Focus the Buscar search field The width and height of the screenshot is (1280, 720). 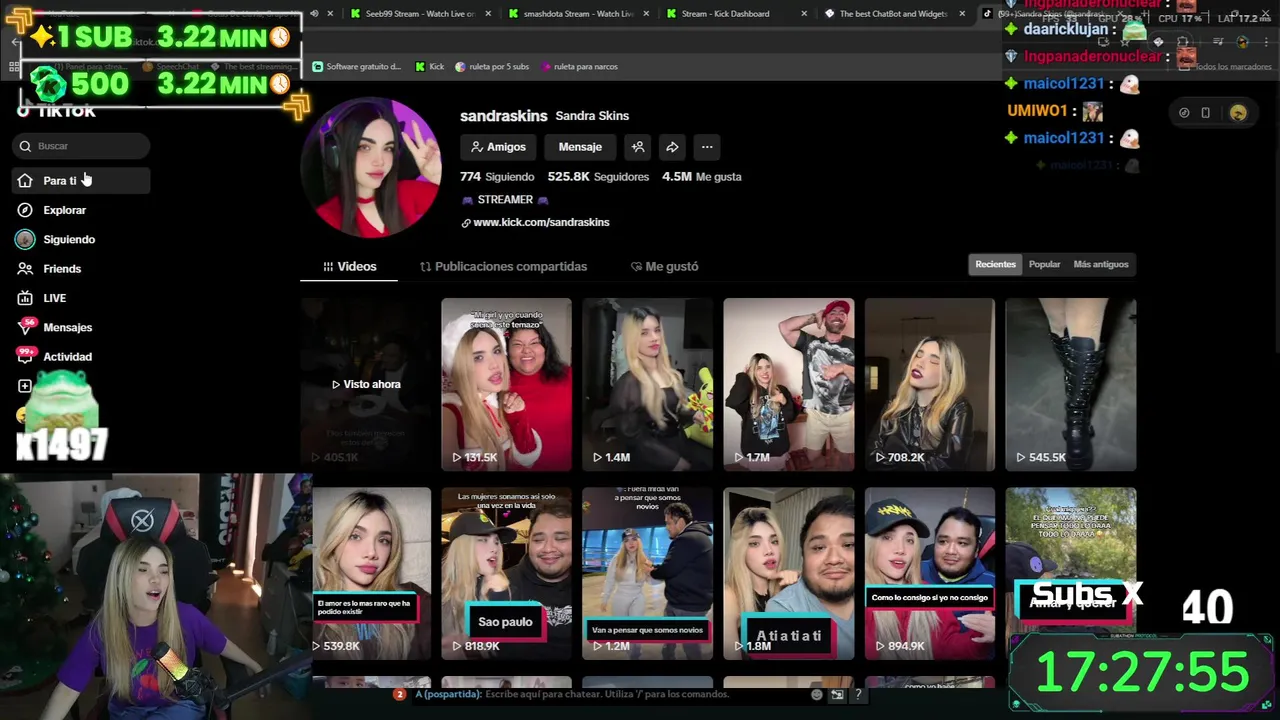pos(82,146)
